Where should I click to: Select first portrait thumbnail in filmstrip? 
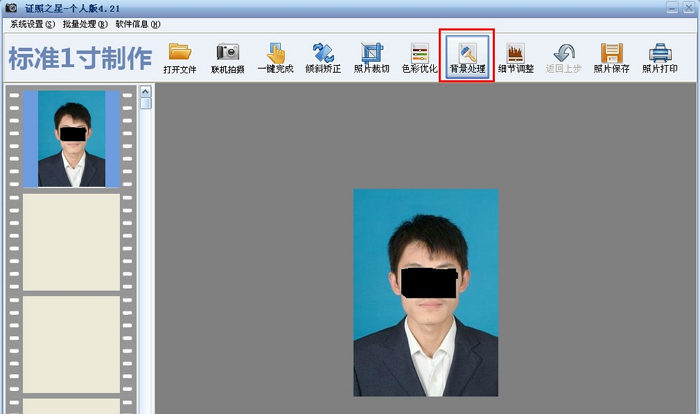[71, 139]
